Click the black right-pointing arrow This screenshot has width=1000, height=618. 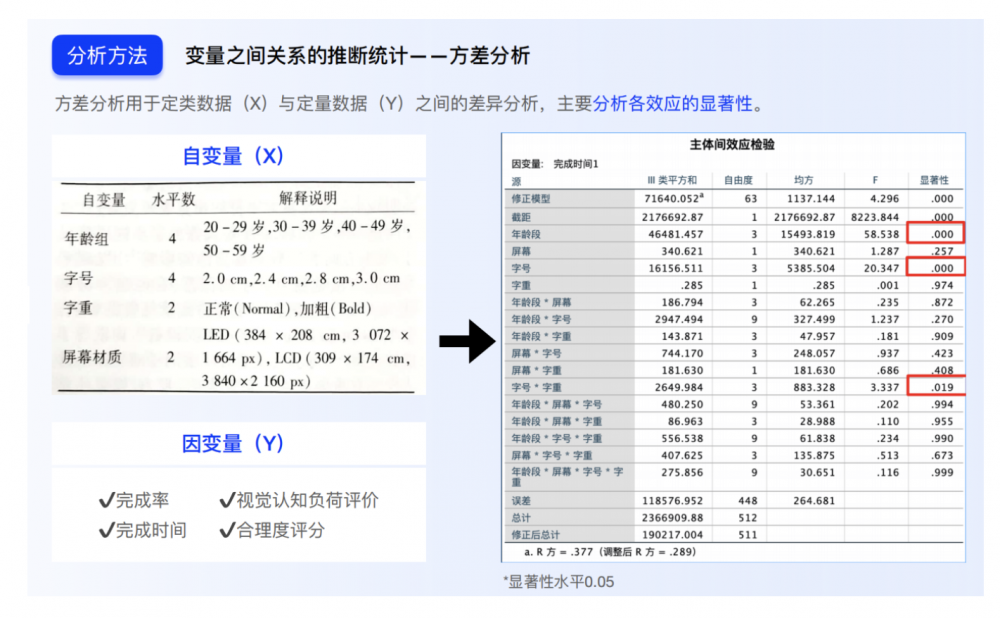tap(467, 341)
